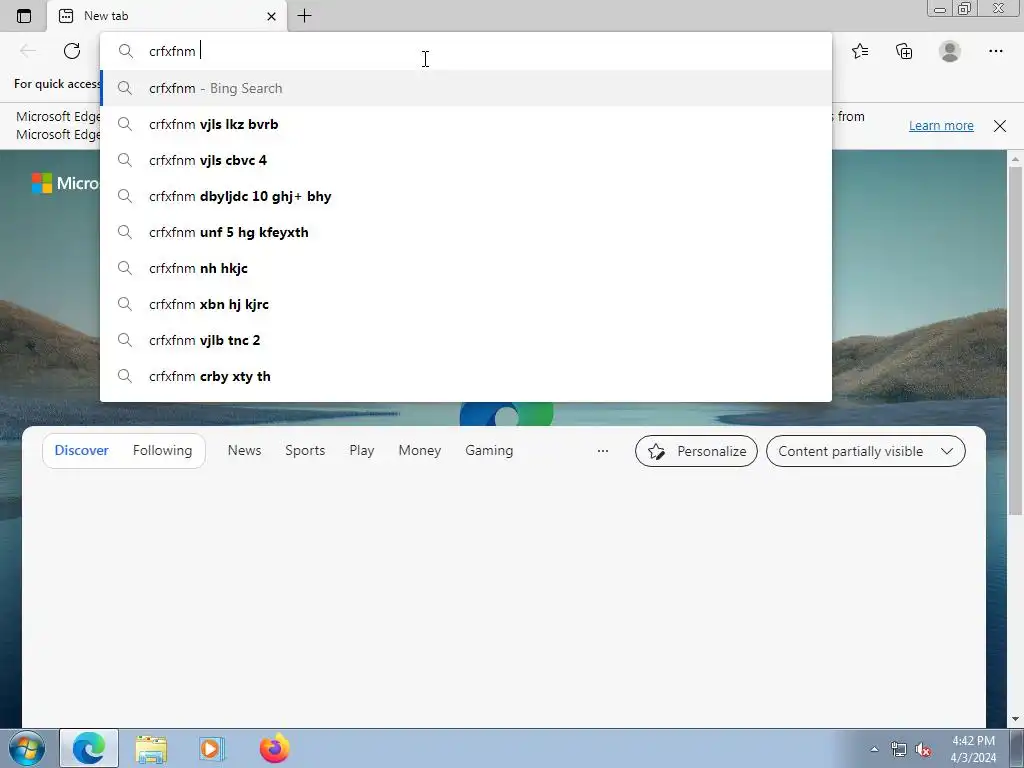The image size is (1024, 768).
Task: Show more feed categories ellipsis
Action: (603, 451)
